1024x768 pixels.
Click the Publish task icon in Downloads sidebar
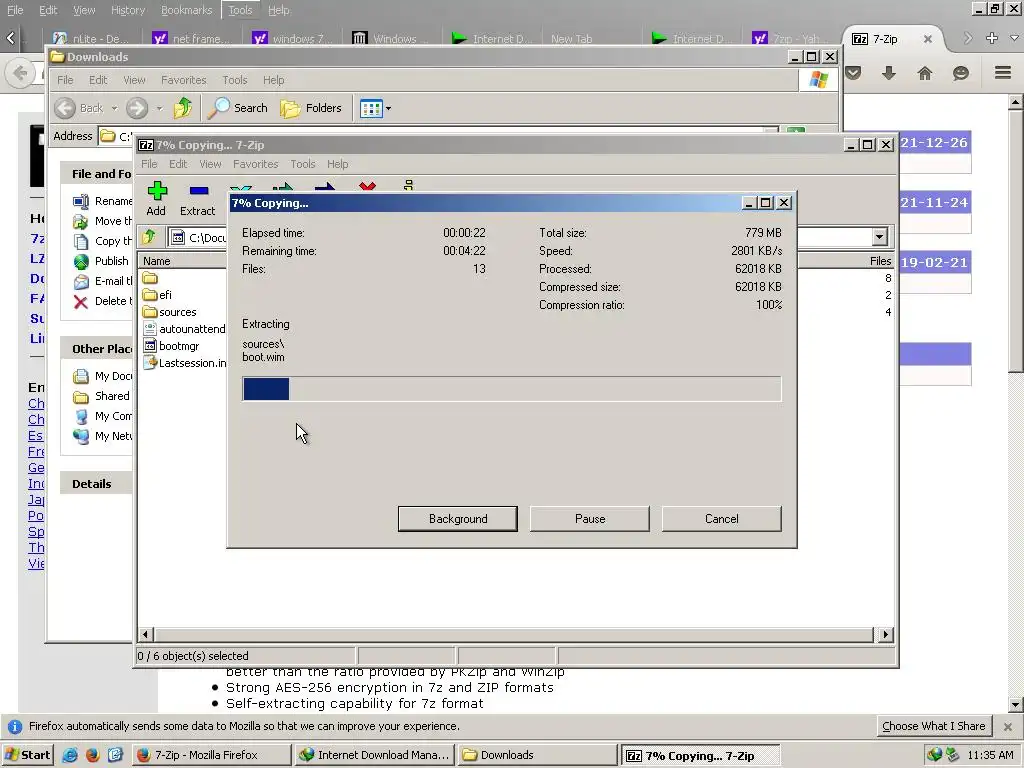[81, 261]
